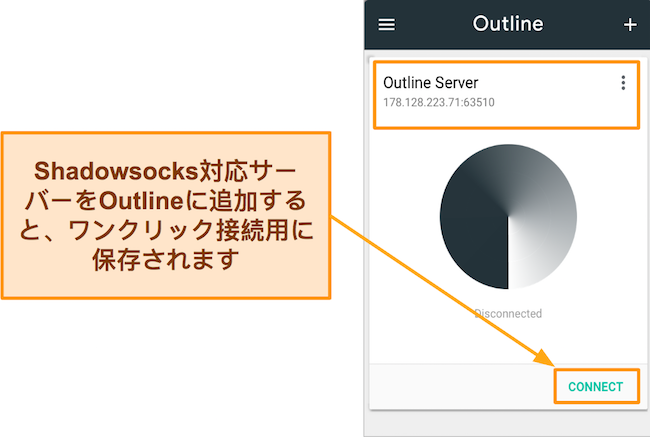Click the Outline app title
The height and width of the screenshot is (437, 650).
[508, 24]
